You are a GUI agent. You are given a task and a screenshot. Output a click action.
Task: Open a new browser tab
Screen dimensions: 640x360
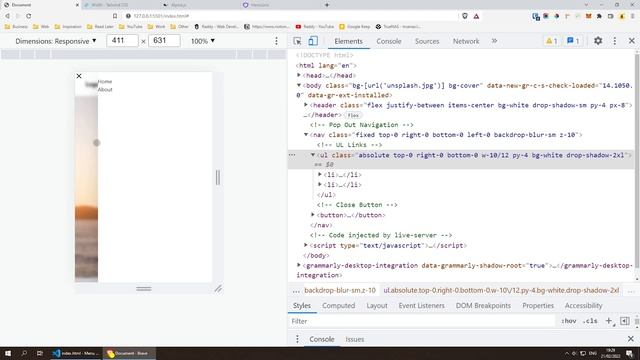pyautogui.click(x=327, y=5)
